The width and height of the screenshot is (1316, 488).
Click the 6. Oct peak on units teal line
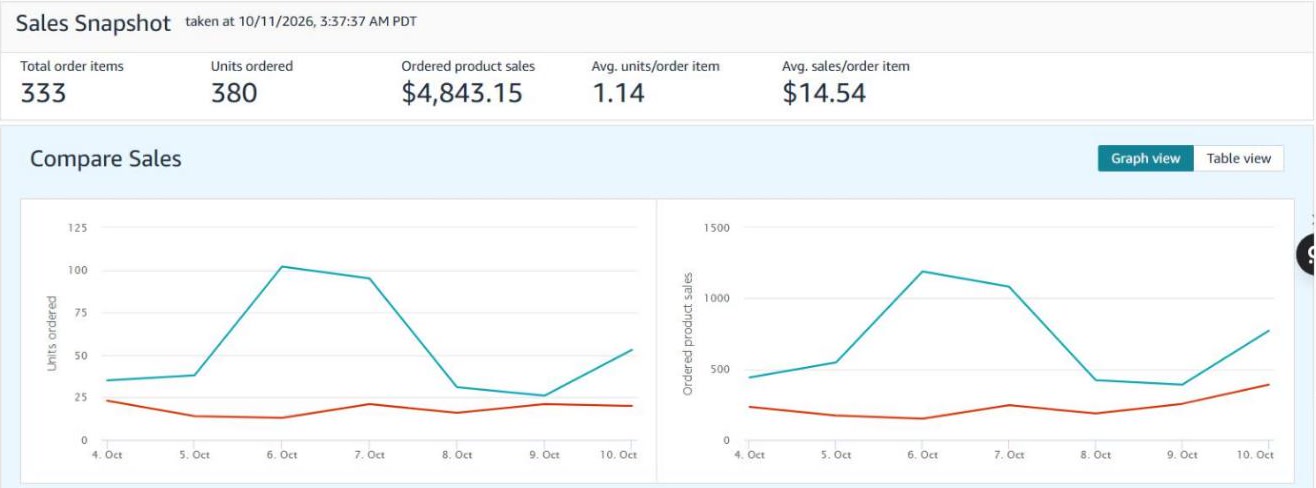coord(282,266)
